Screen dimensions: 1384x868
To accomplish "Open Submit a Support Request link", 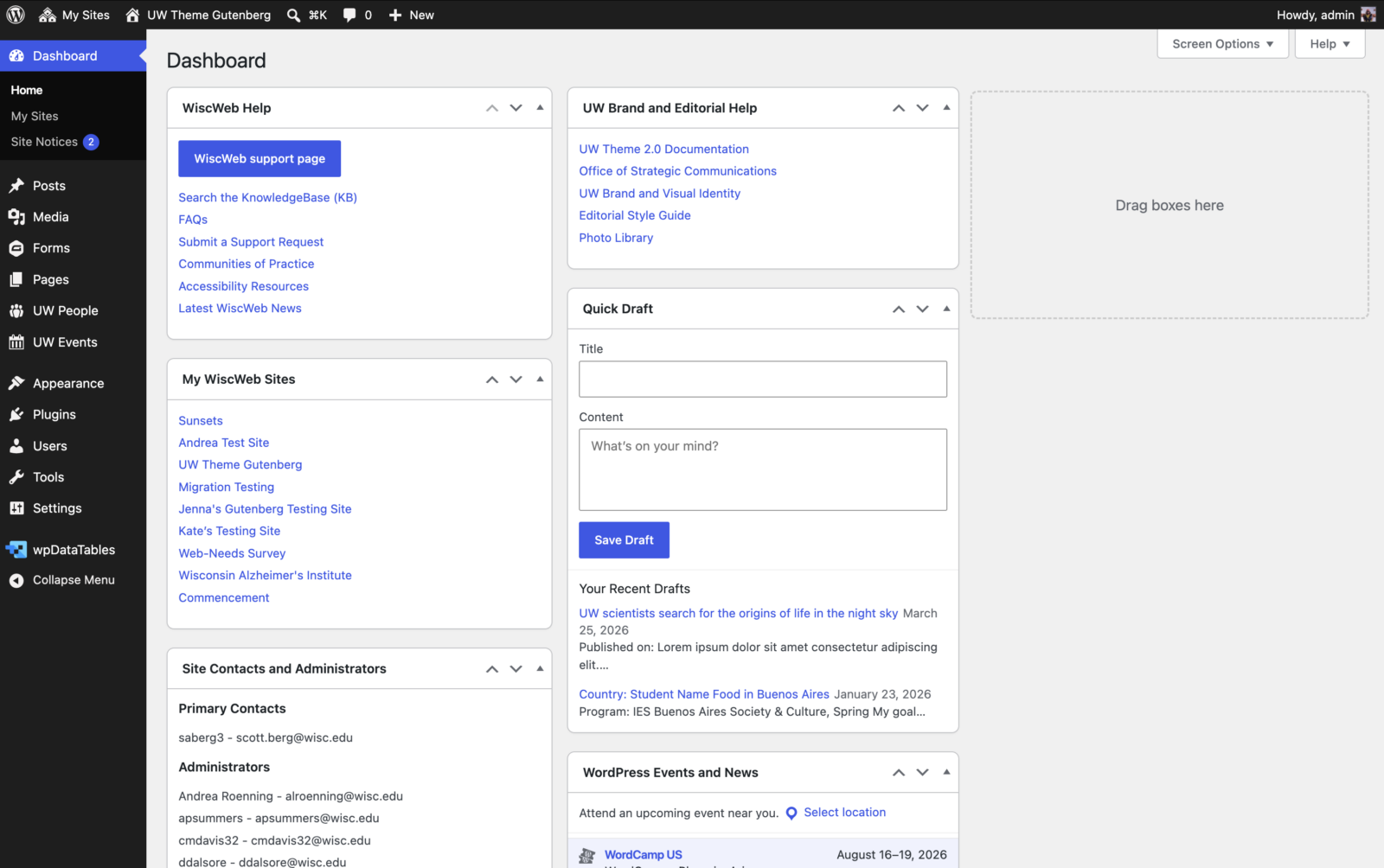I will [x=251, y=242].
